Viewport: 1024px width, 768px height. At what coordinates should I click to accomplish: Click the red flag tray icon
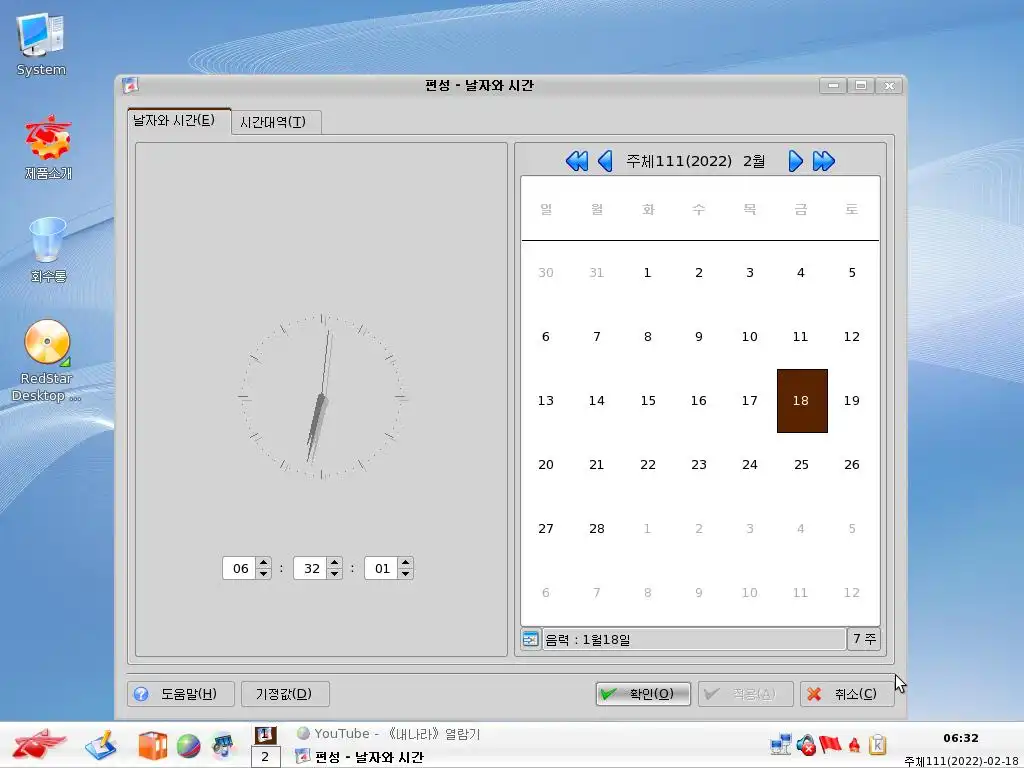tap(830, 744)
